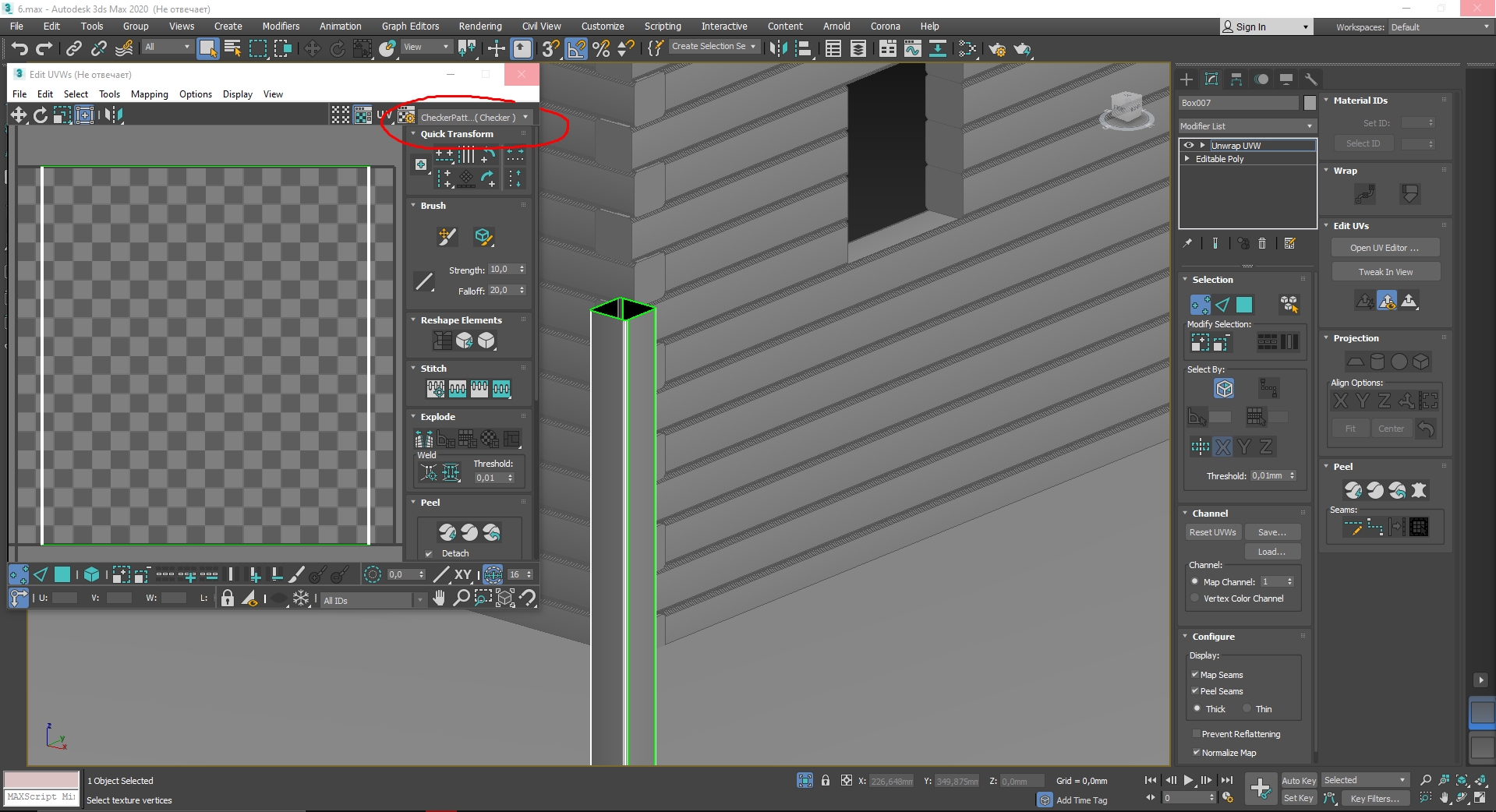Viewport: 1496px width, 812px height.
Task: Open the Utilities wrench panel
Action: (x=1311, y=79)
